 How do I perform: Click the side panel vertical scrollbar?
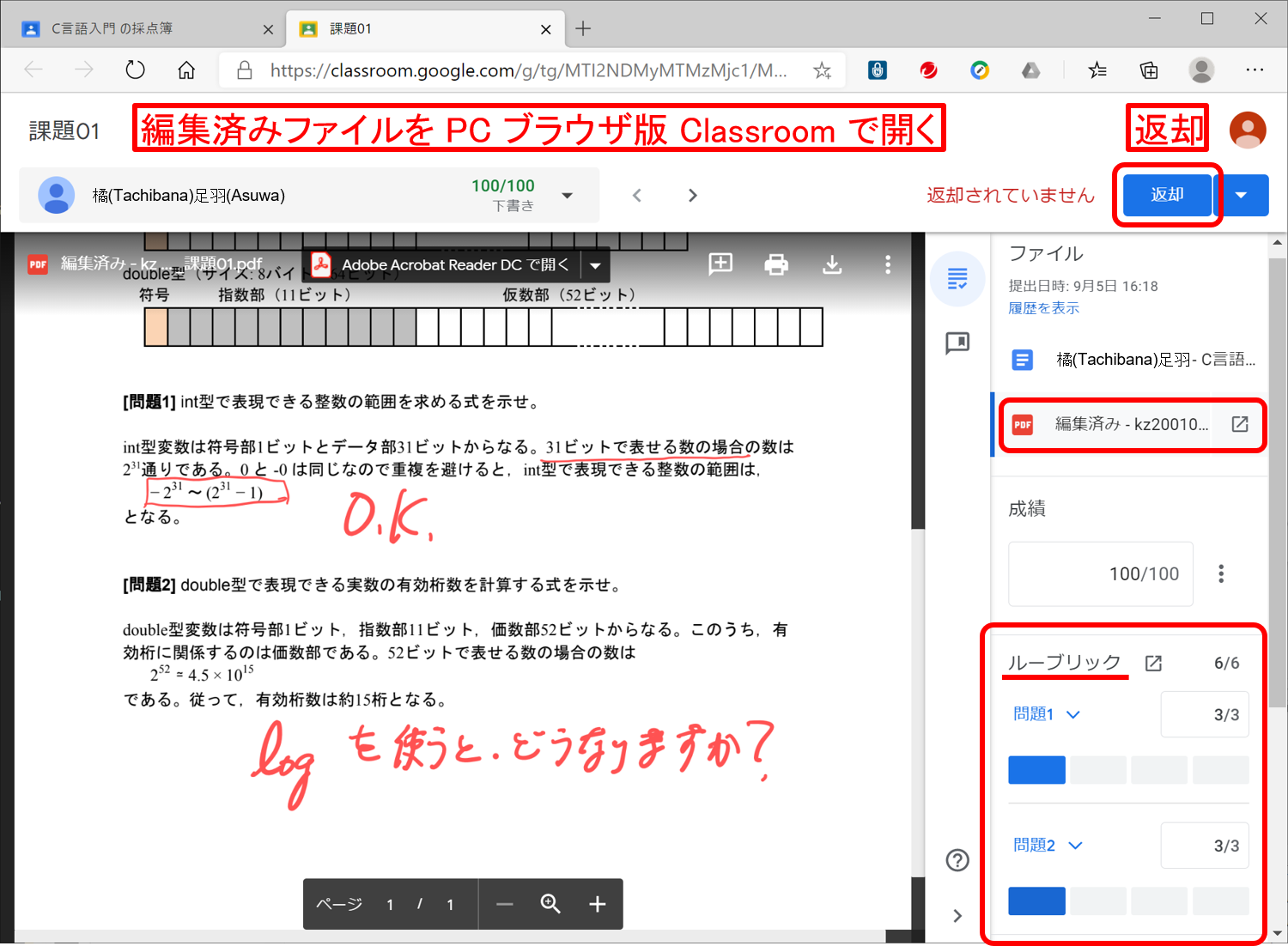pyautogui.click(x=1278, y=481)
